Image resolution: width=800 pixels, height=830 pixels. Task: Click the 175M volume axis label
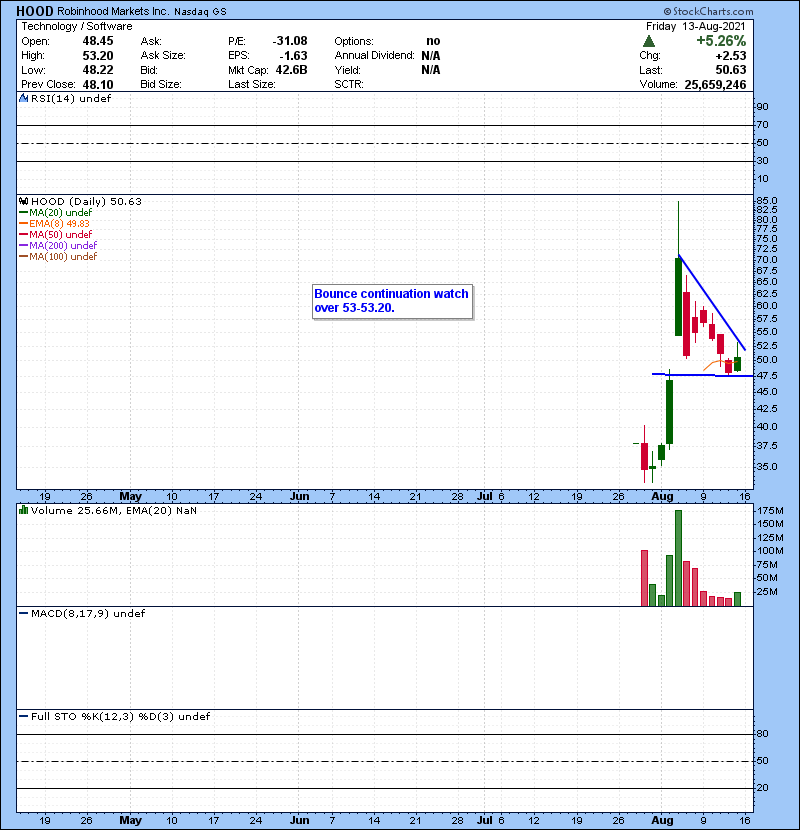tap(770, 511)
